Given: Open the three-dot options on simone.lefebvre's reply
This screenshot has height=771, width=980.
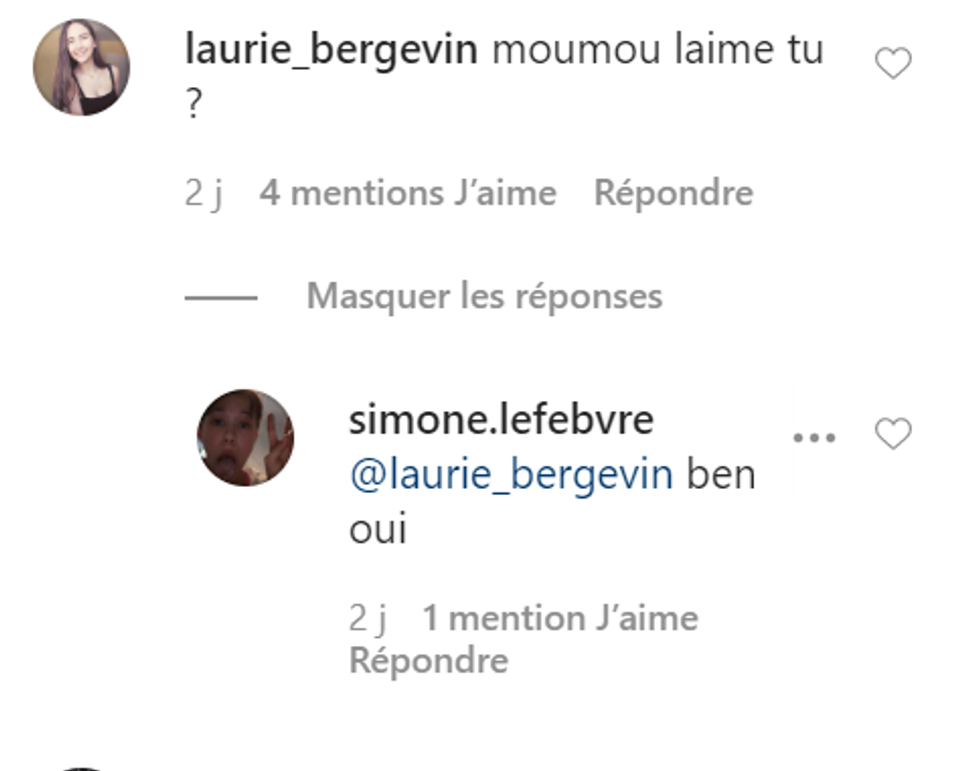Looking at the screenshot, I should (x=814, y=437).
